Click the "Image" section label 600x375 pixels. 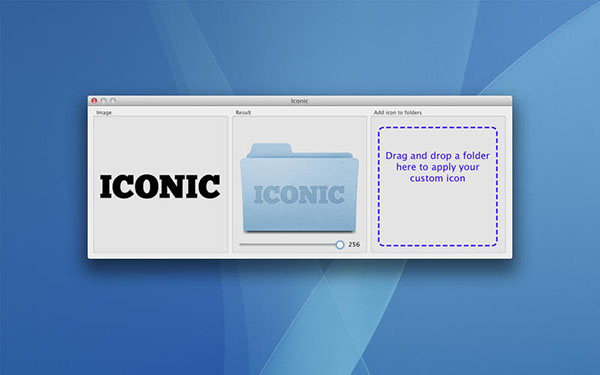tap(104, 112)
